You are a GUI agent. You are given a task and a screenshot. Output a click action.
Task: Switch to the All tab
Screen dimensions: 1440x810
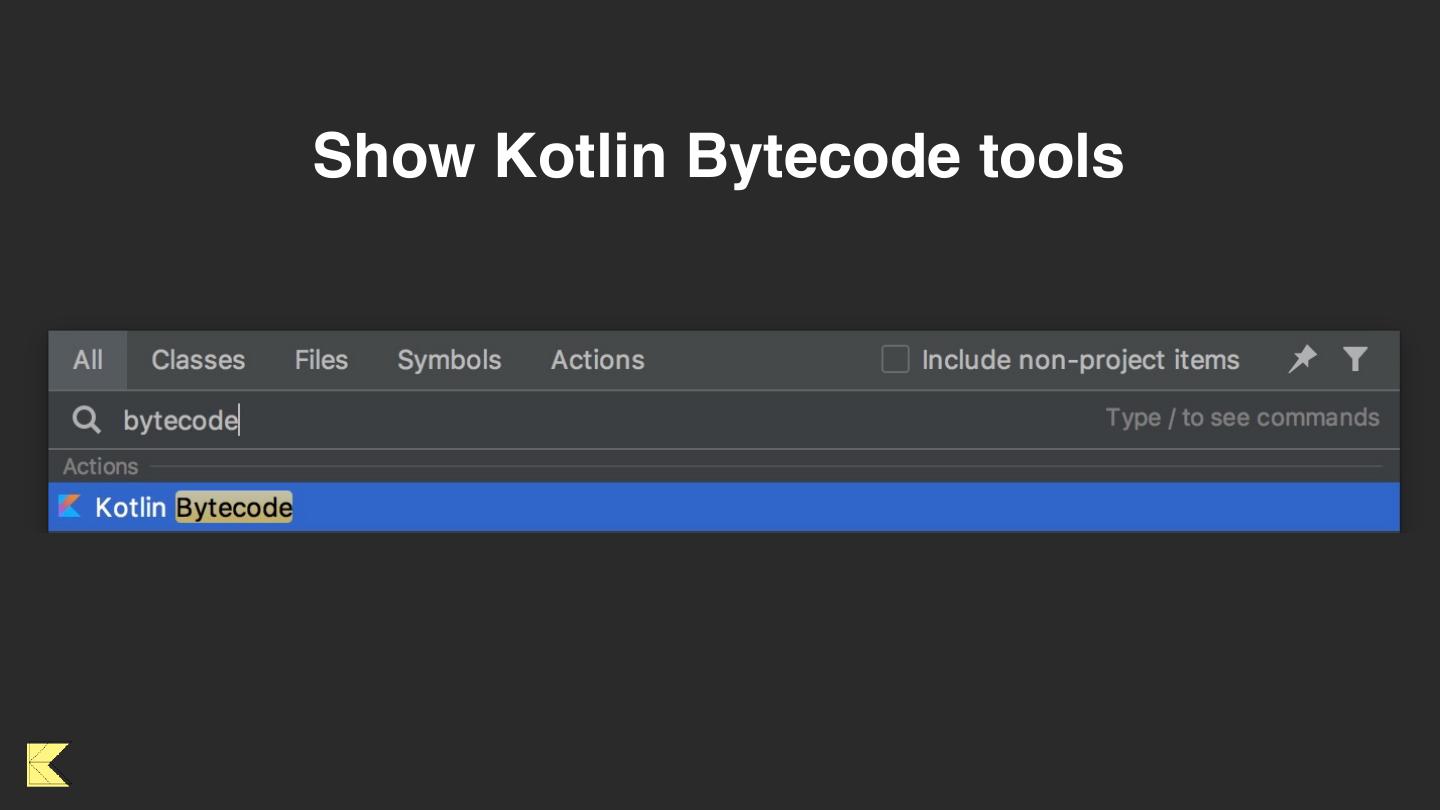pyautogui.click(x=88, y=360)
